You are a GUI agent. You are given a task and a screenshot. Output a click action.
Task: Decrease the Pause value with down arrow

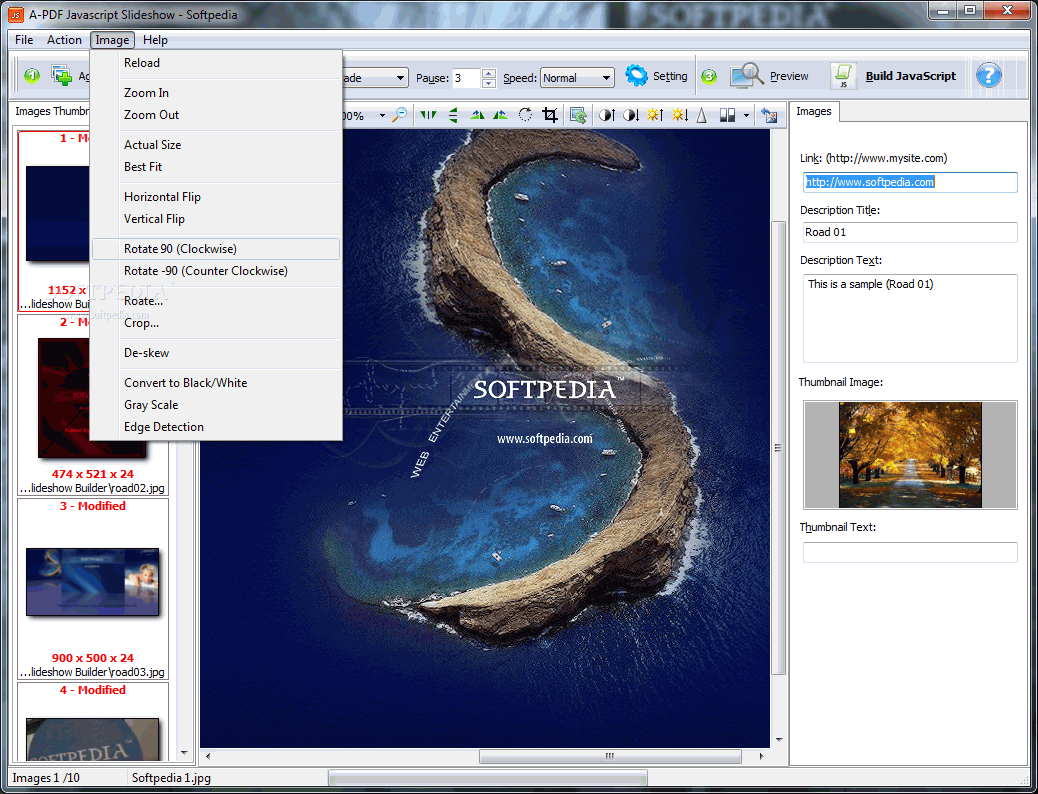[x=489, y=83]
